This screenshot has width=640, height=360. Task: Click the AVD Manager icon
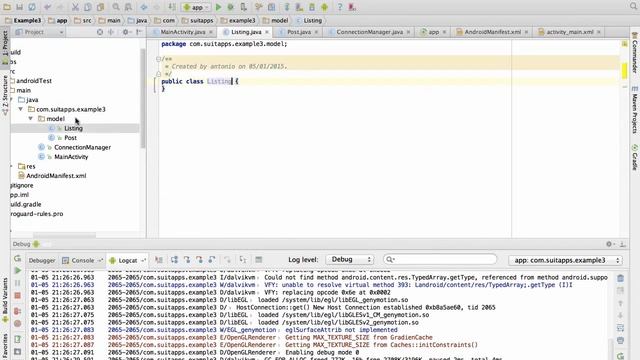(x=299, y=7)
